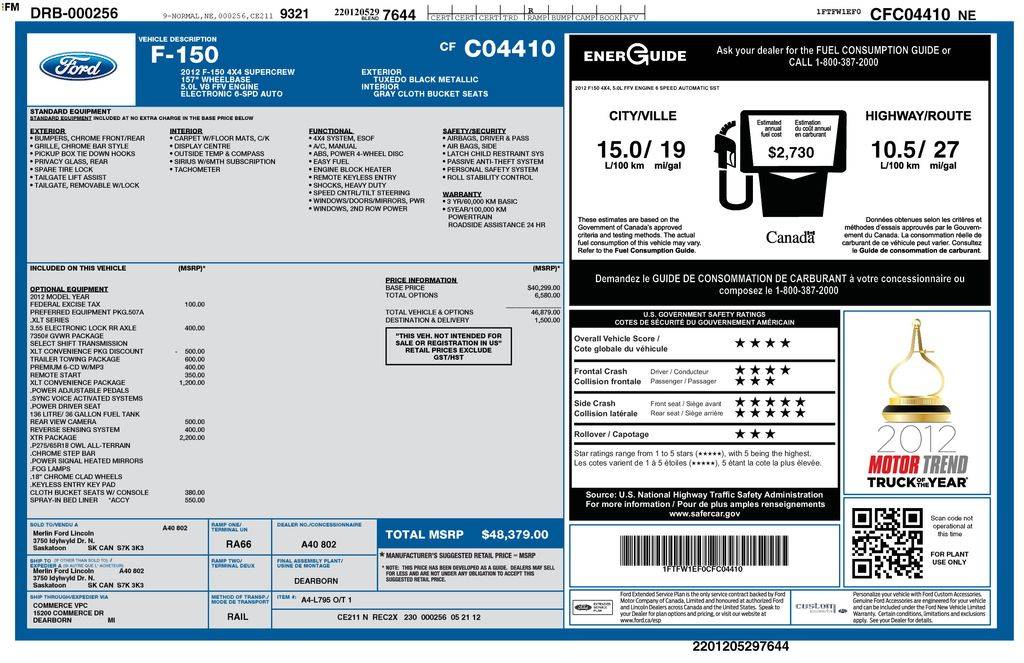Select ROADSIDE ASSISTANCE 24 HR warranty
Screen dimensions: 1024x663
(x=496, y=225)
